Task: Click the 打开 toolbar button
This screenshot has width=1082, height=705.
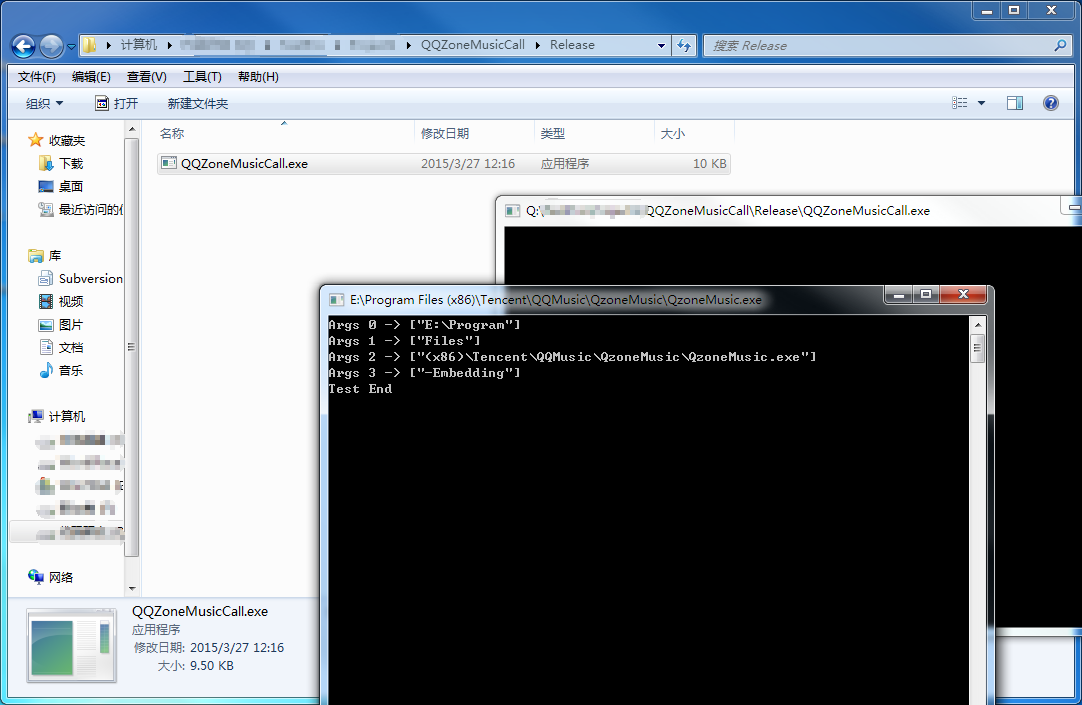Action: click(x=117, y=103)
